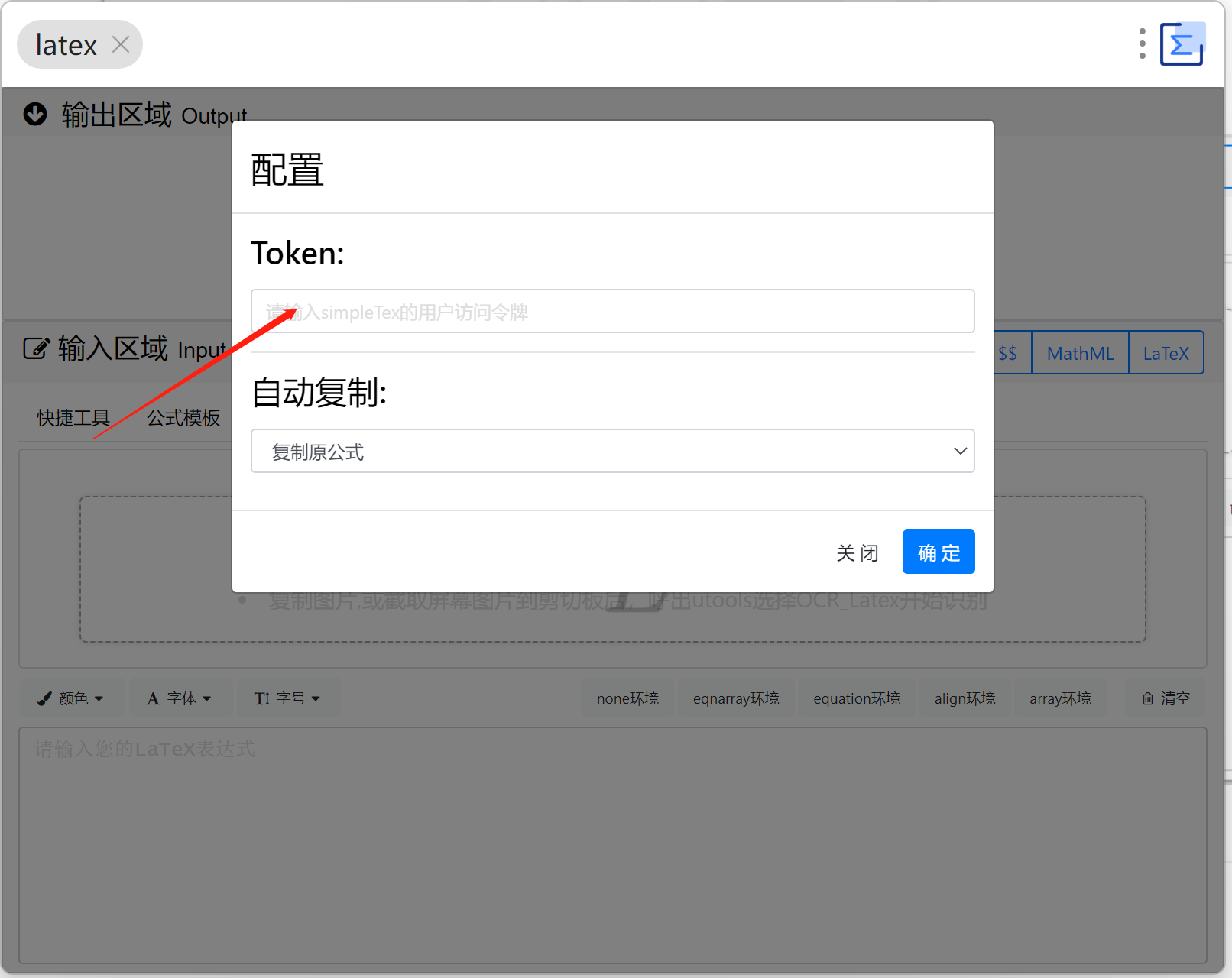Viewport: 1232px width, 978px height.
Task: Open the 颜色 color dropdown
Action: click(71, 698)
